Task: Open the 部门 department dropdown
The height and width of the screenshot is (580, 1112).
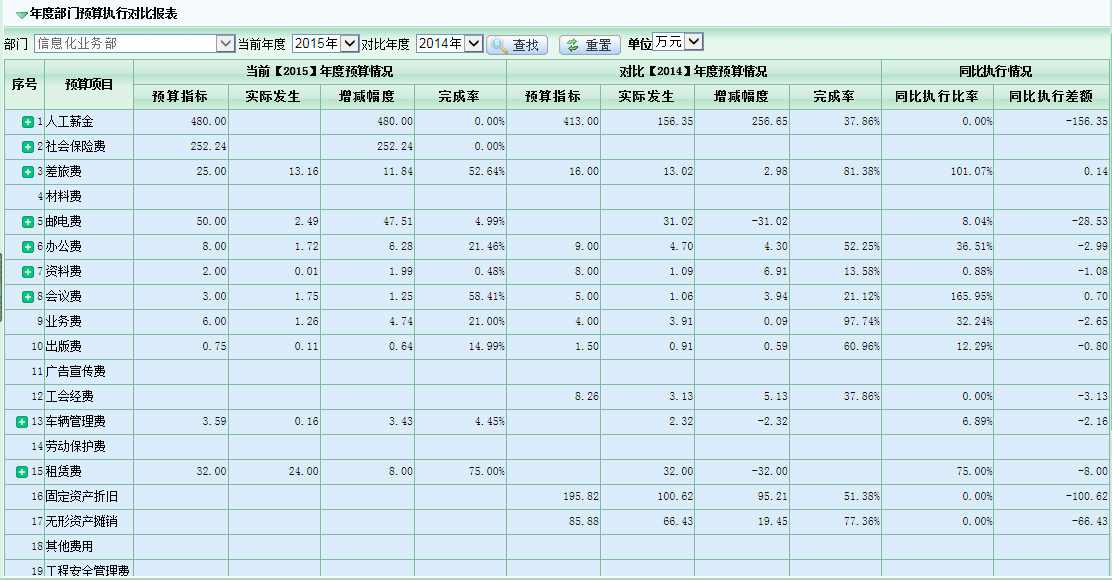Action: coord(225,44)
